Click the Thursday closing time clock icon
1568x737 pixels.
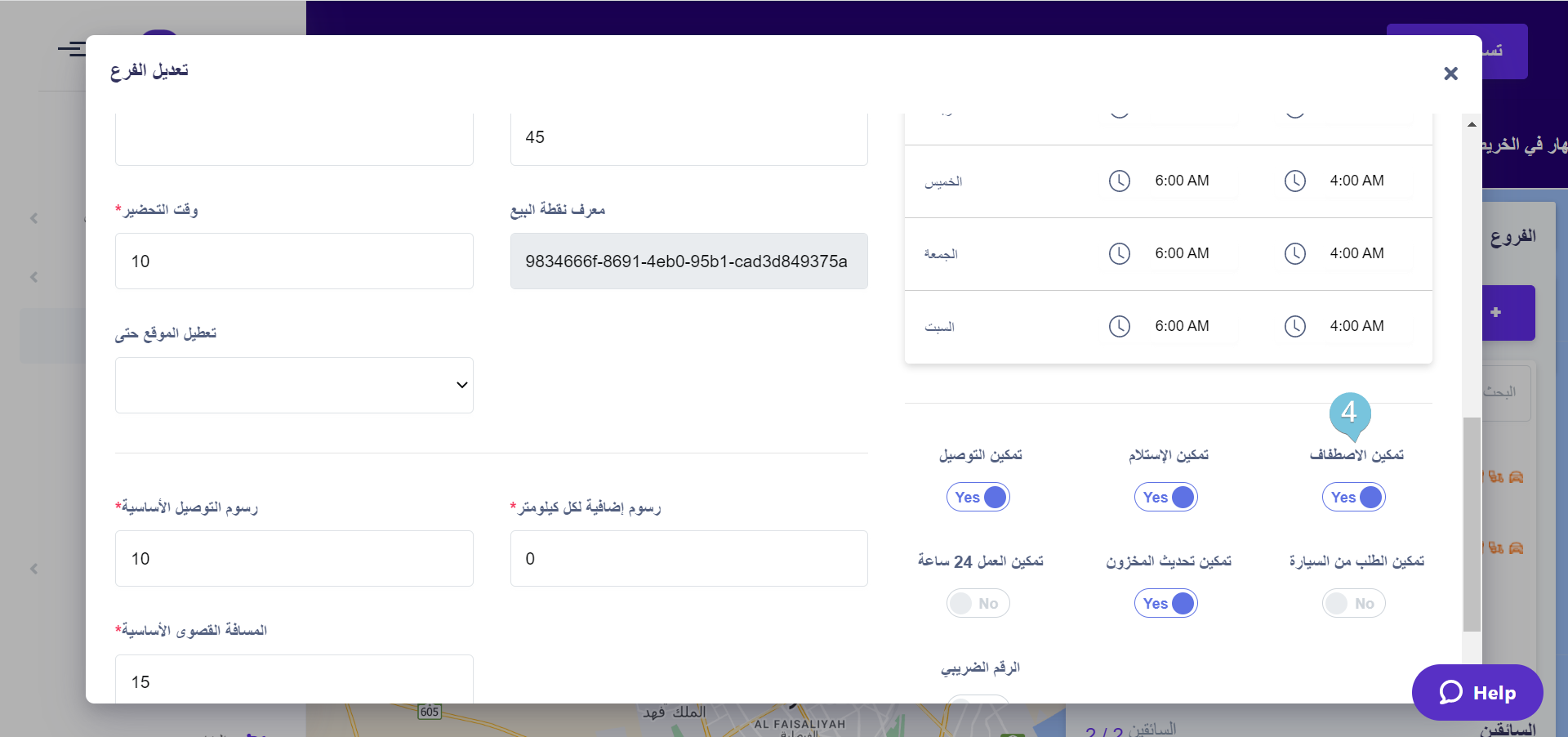(x=1294, y=181)
